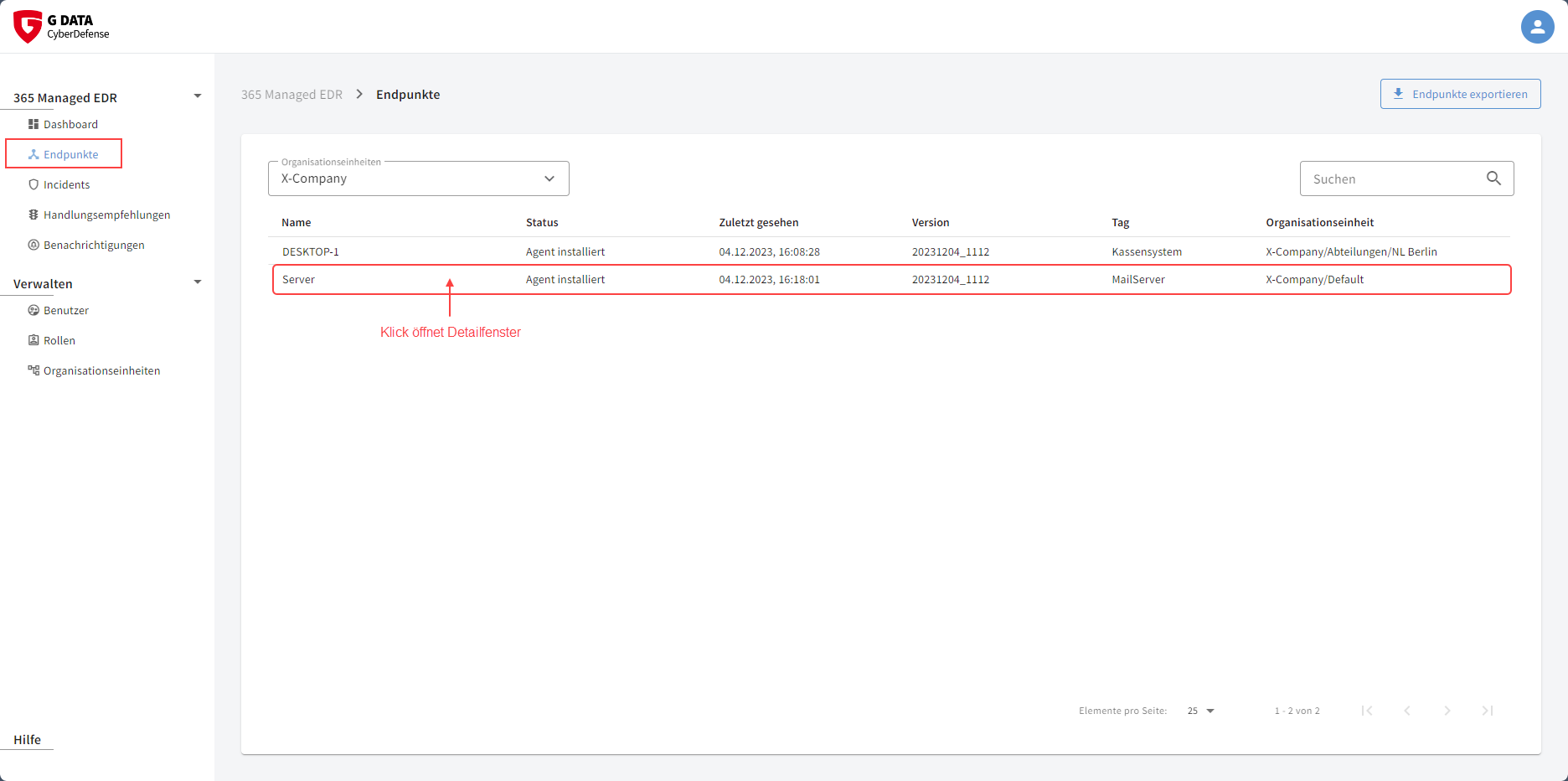Click the search magnifier icon
This screenshot has width=1568, height=781.
coord(1493,178)
